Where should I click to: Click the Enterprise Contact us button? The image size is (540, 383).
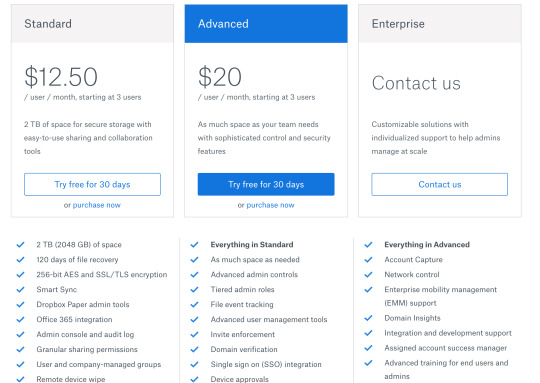coord(439,184)
